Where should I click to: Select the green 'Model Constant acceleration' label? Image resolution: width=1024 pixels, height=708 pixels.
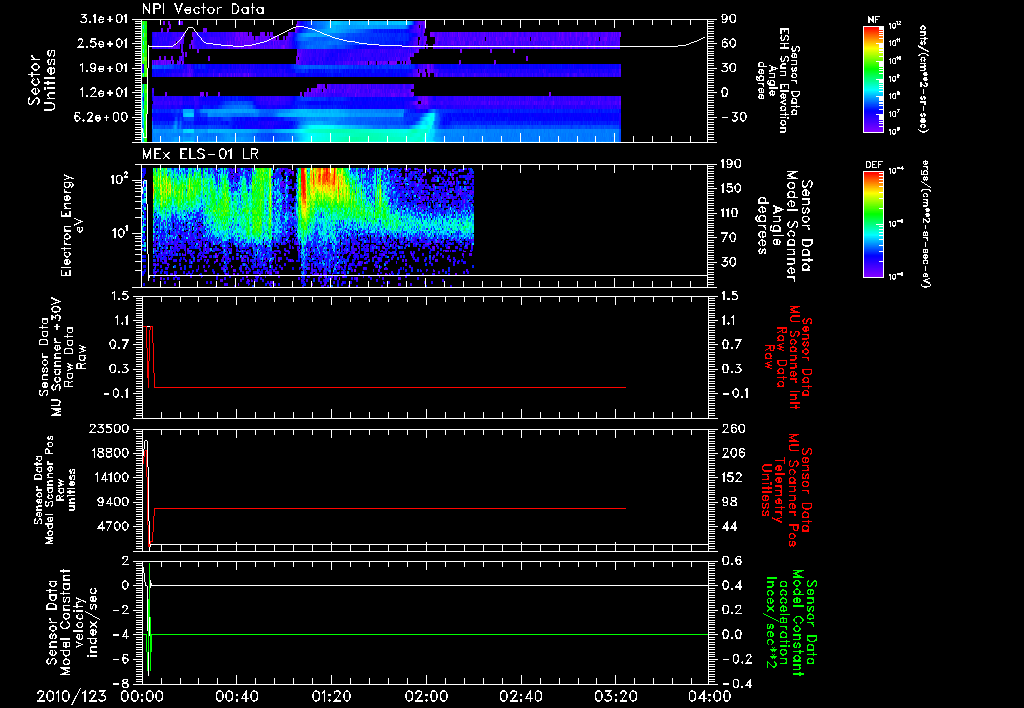pyautogui.click(x=792, y=622)
